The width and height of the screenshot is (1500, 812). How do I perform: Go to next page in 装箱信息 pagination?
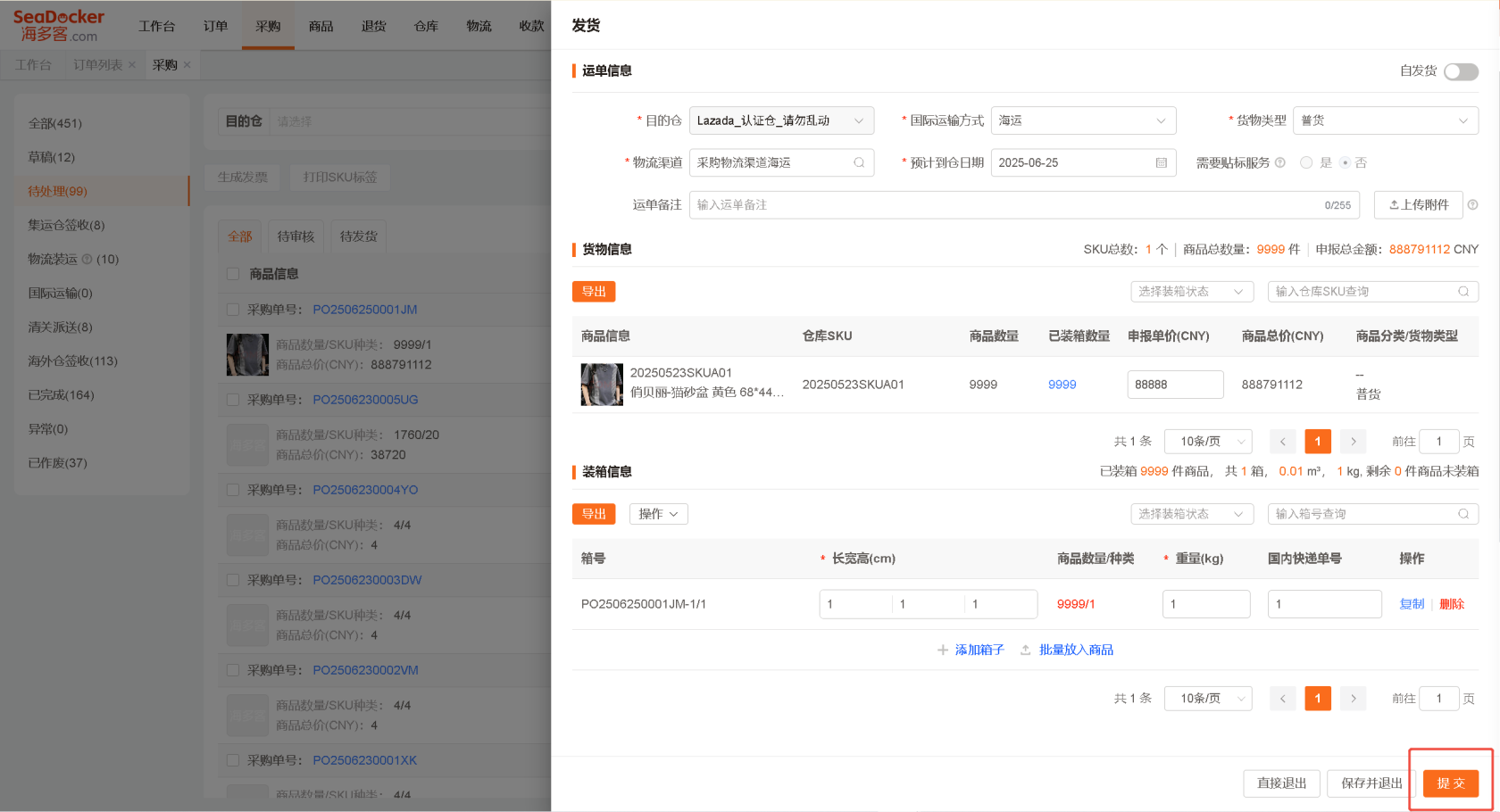click(x=1354, y=699)
